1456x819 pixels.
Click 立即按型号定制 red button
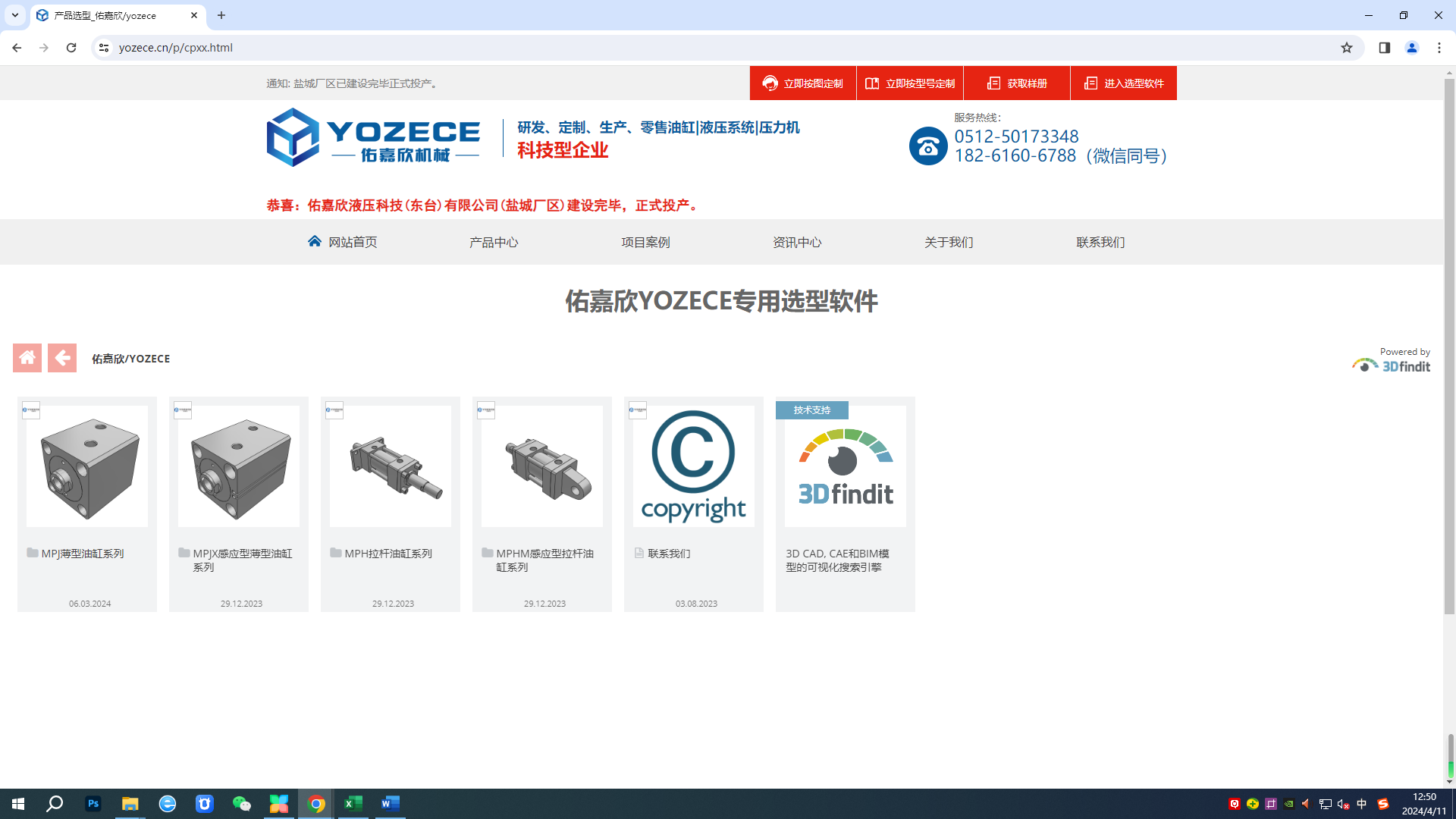pyautogui.click(x=910, y=83)
